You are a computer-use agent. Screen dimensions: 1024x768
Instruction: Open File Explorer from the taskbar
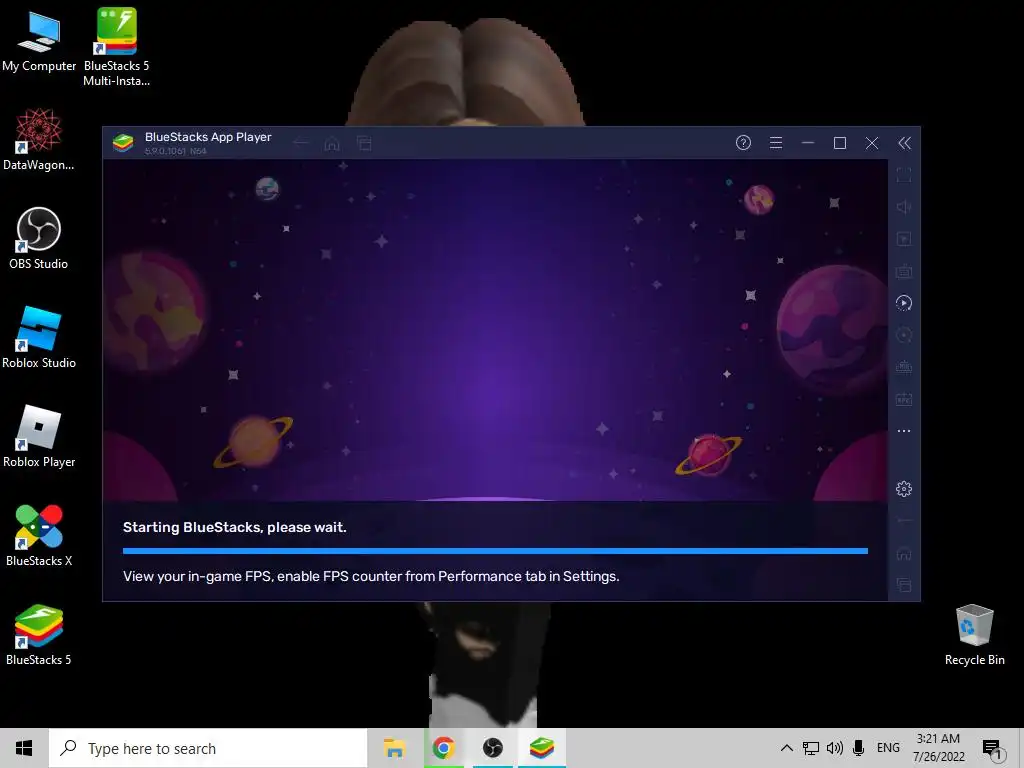394,748
